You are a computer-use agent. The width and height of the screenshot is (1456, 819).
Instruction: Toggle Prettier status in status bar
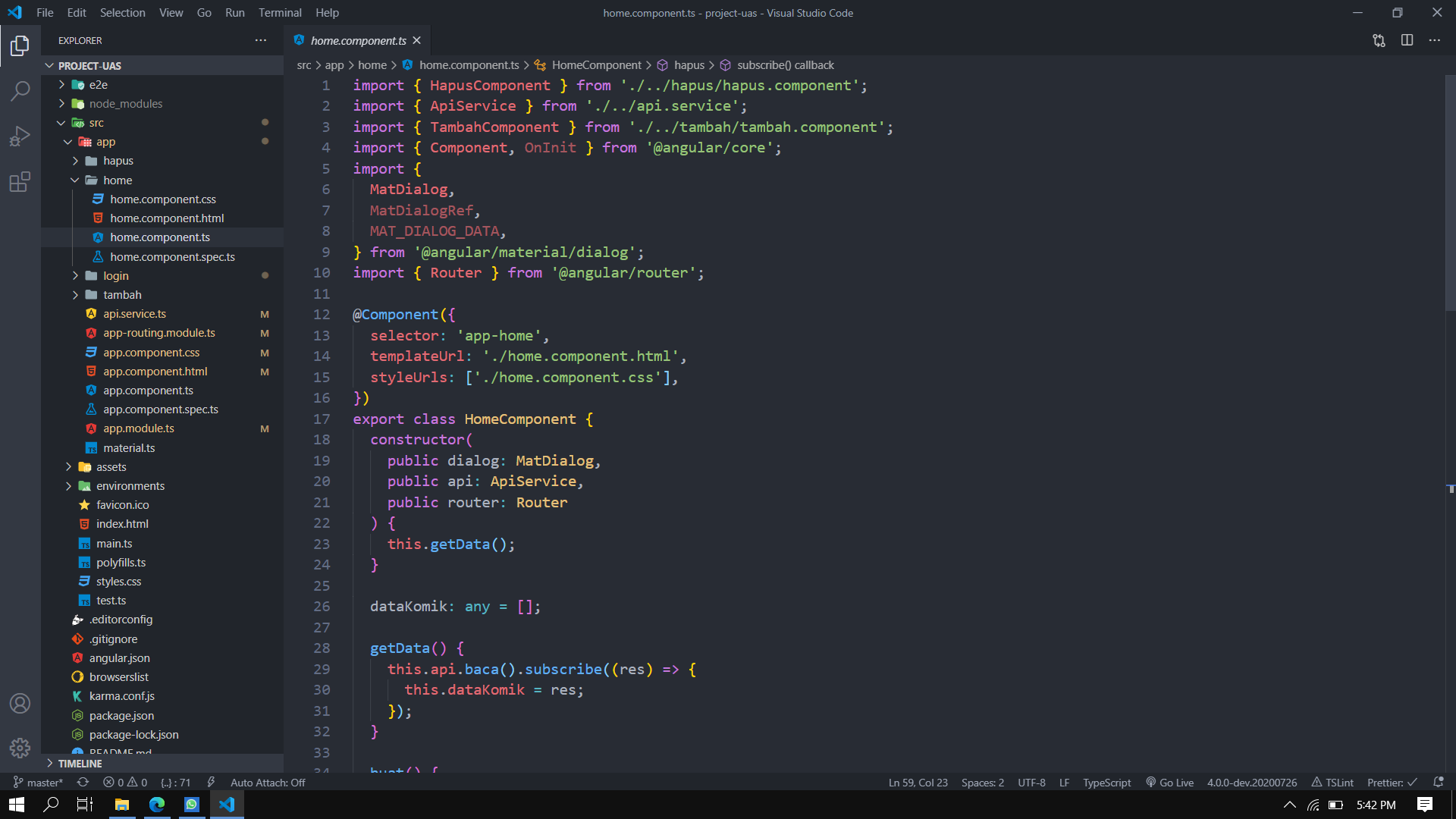pos(1392,783)
